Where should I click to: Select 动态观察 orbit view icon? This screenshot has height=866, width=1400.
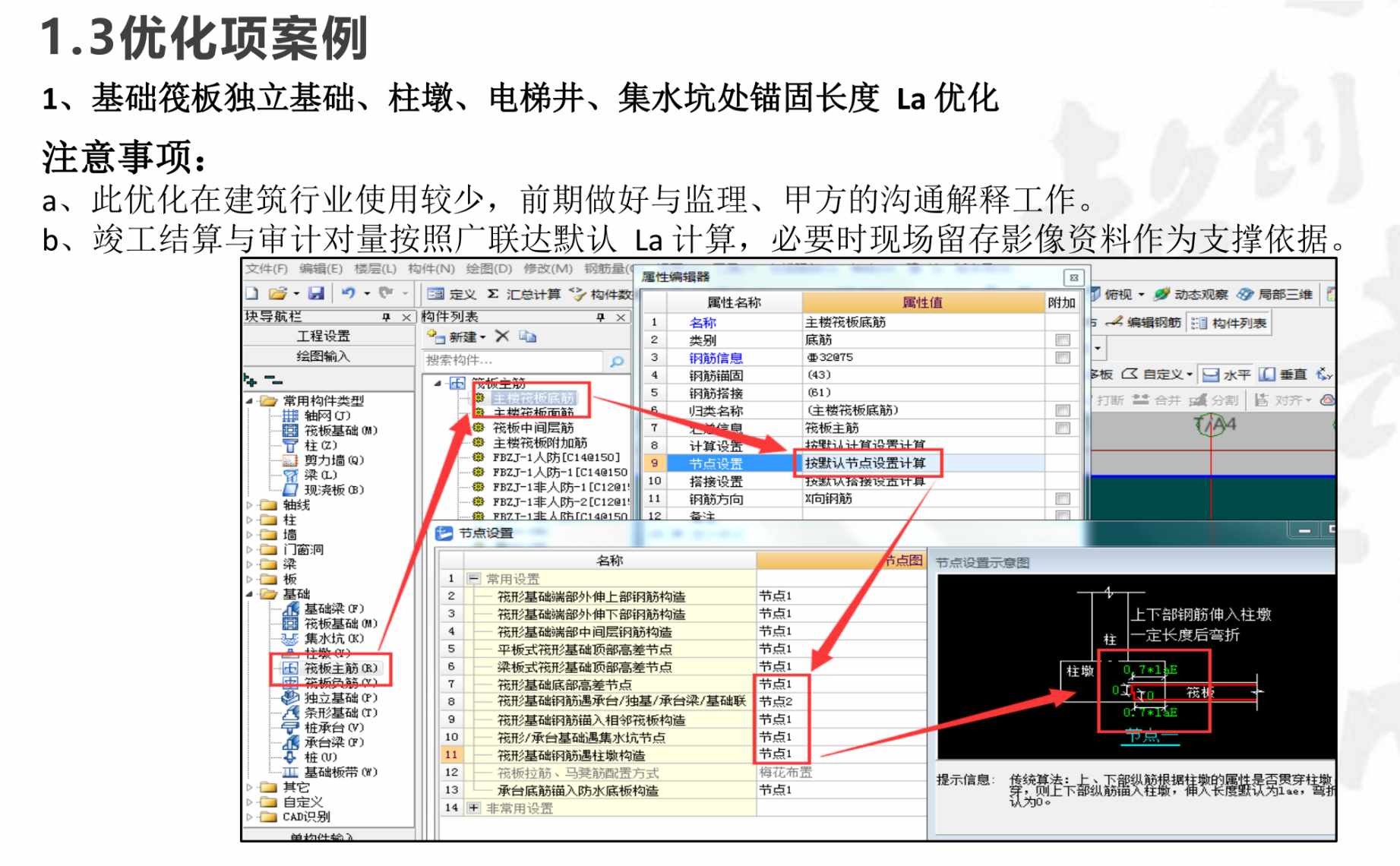[x=1161, y=294]
